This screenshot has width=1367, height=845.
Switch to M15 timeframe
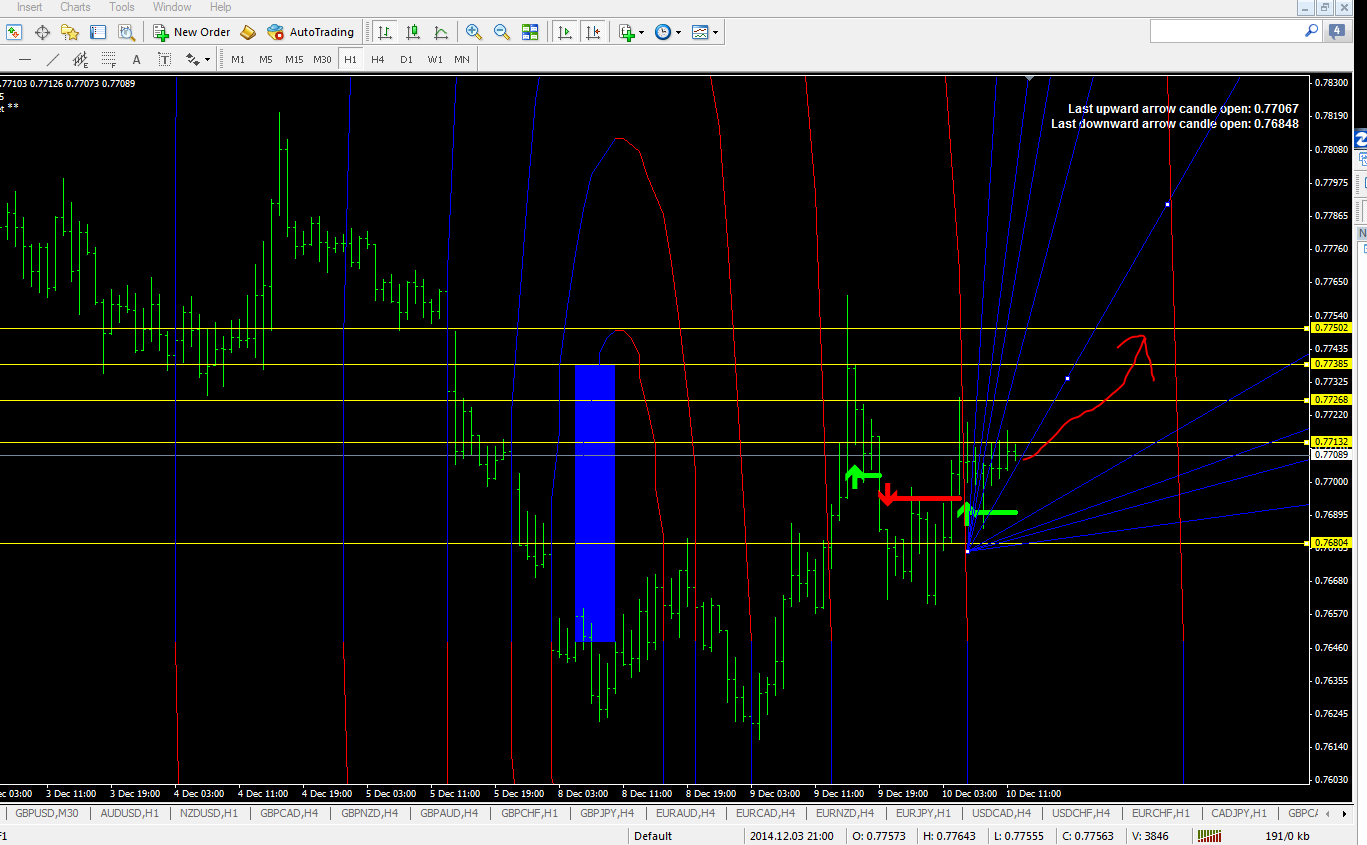[x=294, y=59]
